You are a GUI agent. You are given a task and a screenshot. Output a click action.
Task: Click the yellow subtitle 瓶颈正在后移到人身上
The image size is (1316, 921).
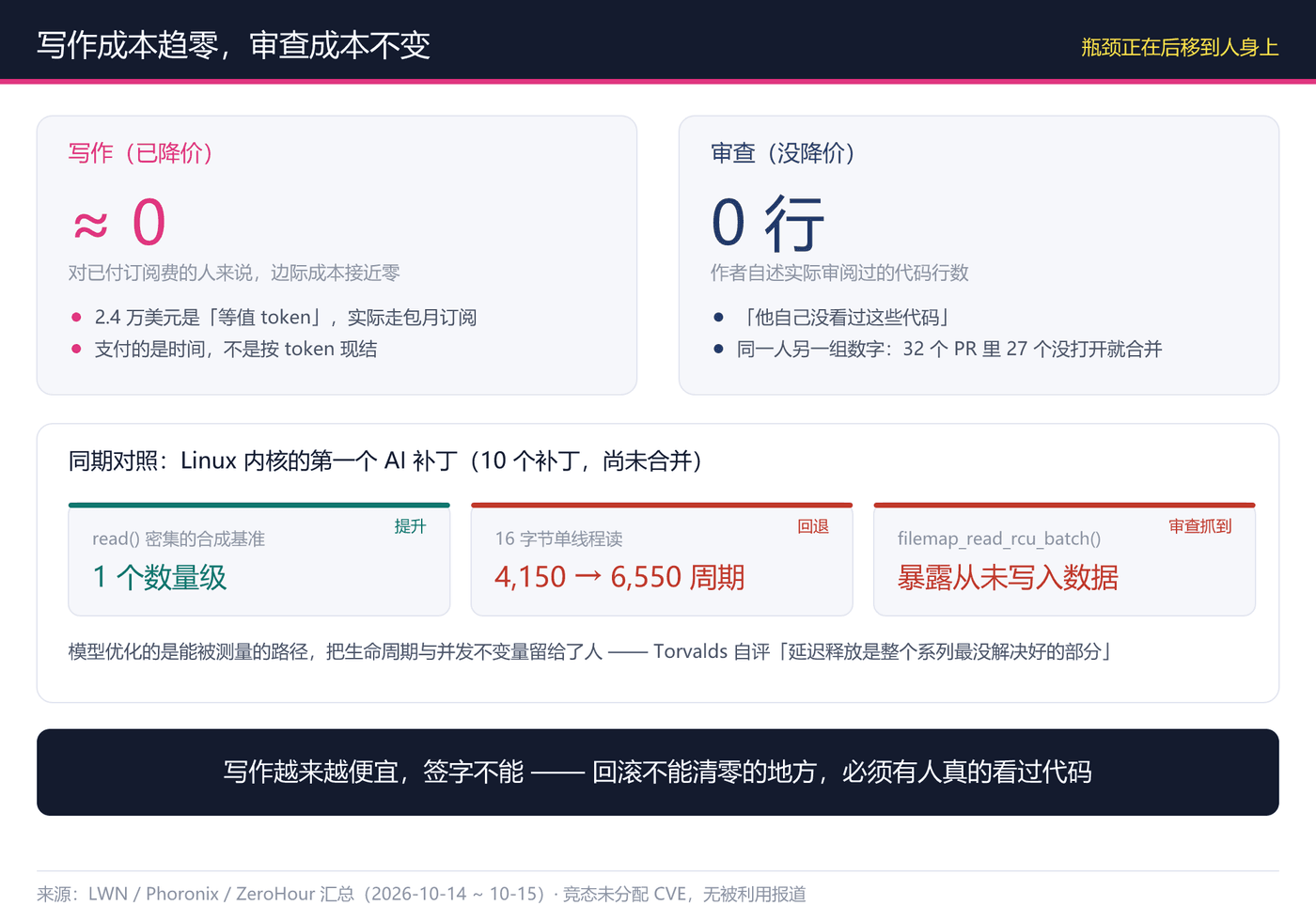pyautogui.click(x=1180, y=47)
